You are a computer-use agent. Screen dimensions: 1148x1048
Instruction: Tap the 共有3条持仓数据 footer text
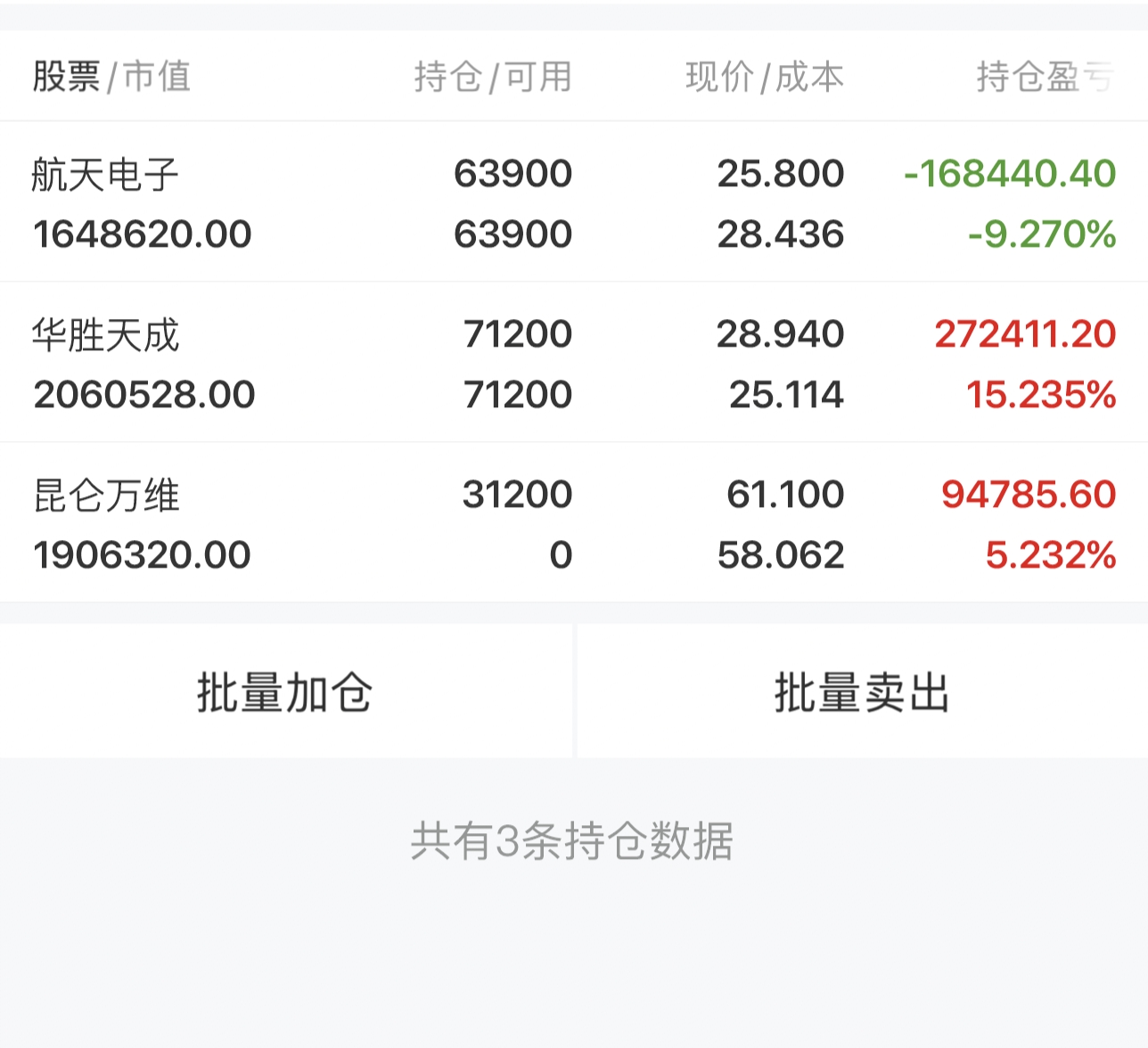tap(572, 841)
